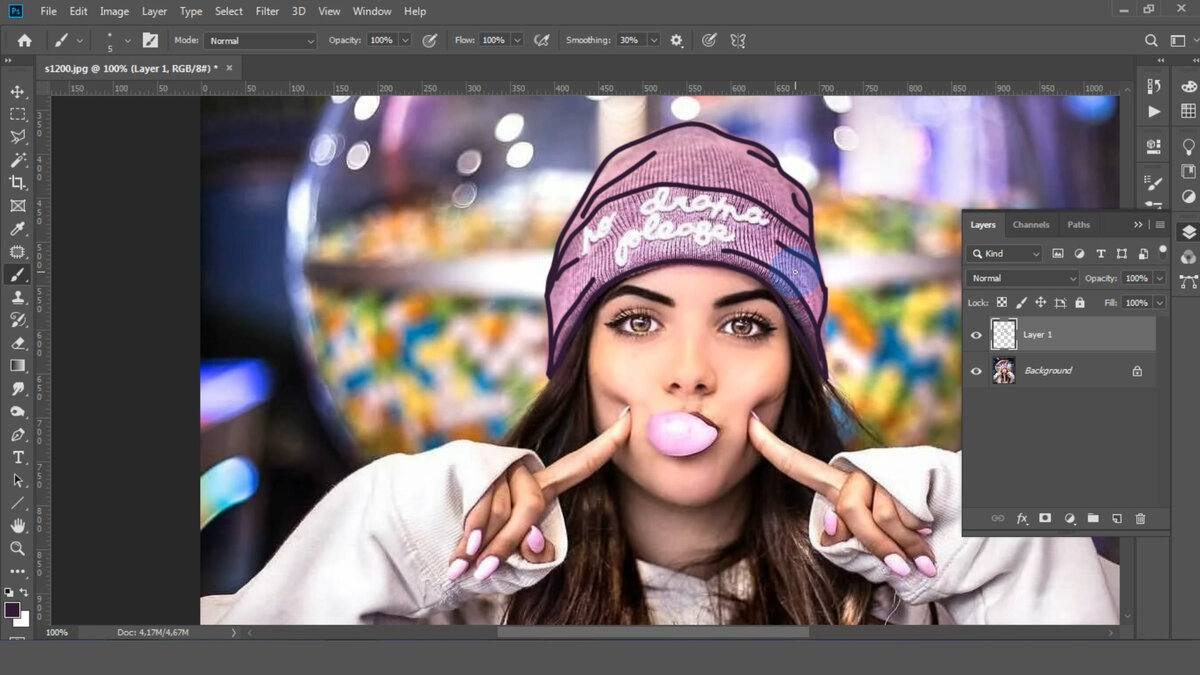
Task: Click the Home button in options bar
Action: (x=25, y=41)
